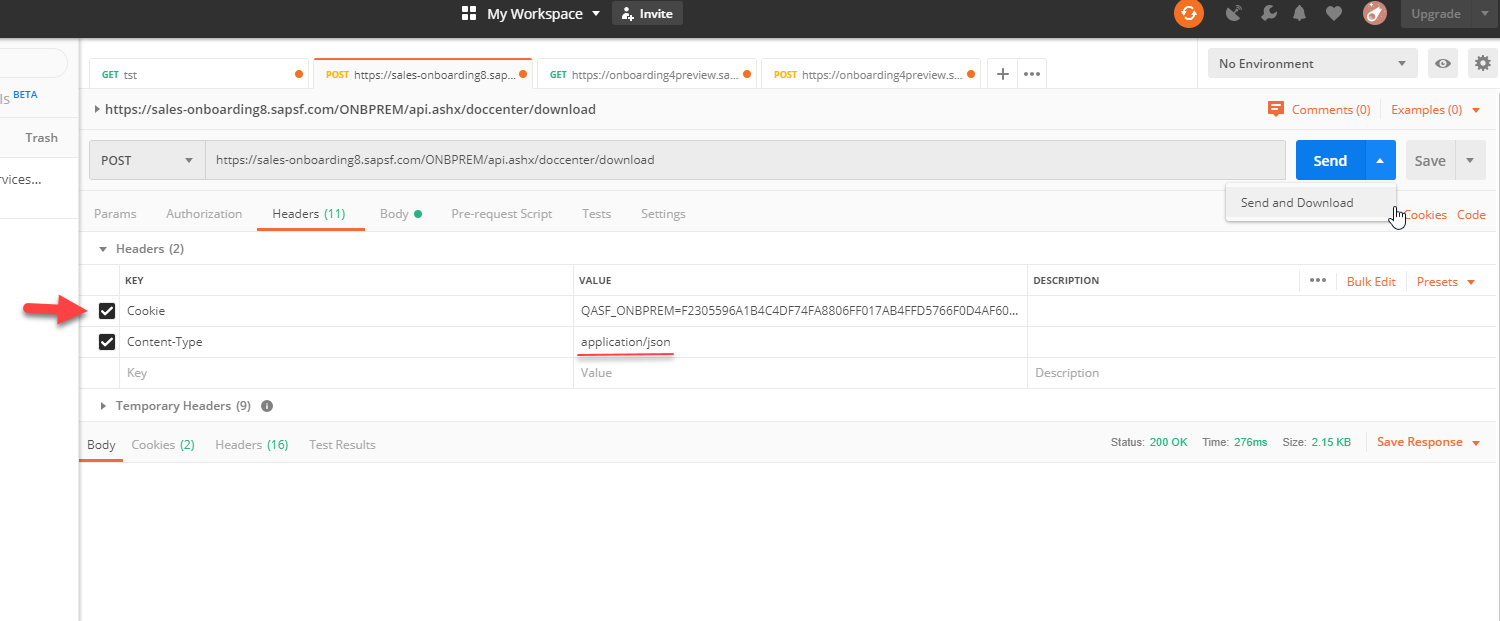This screenshot has height=621, width=1500.
Task: Click the application/json value cell
Action: (x=800, y=342)
